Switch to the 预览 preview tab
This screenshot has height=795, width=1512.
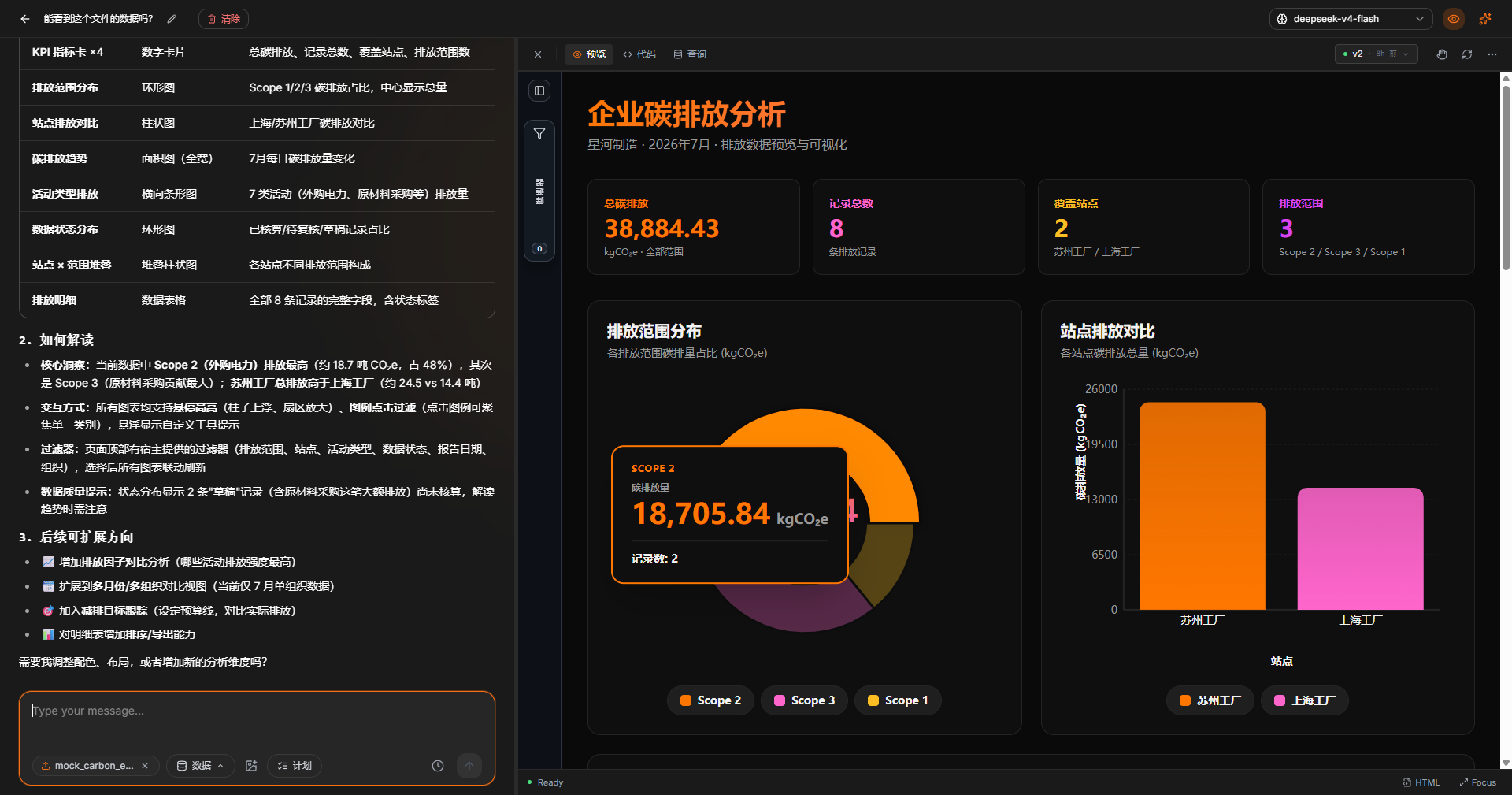(589, 54)
